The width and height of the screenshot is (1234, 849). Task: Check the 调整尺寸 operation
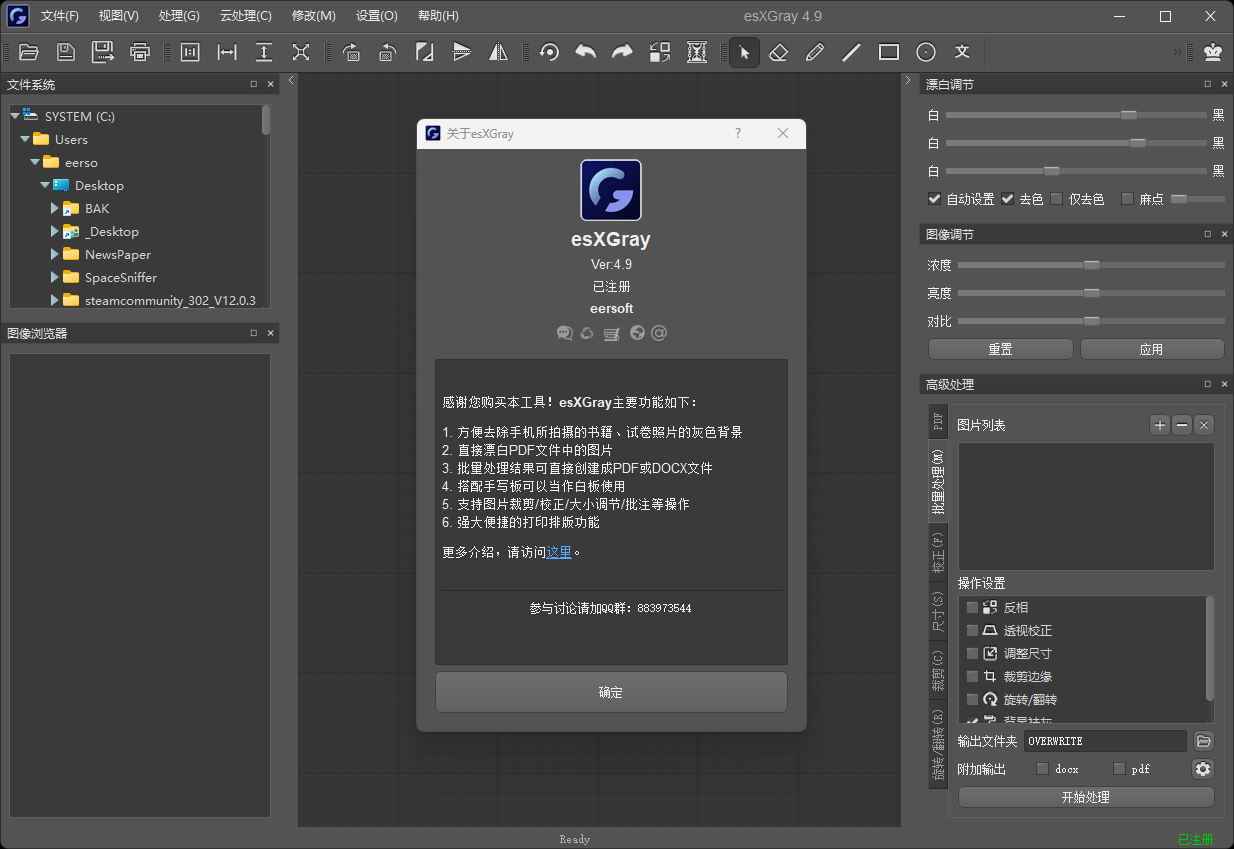(x=973, y=654)
